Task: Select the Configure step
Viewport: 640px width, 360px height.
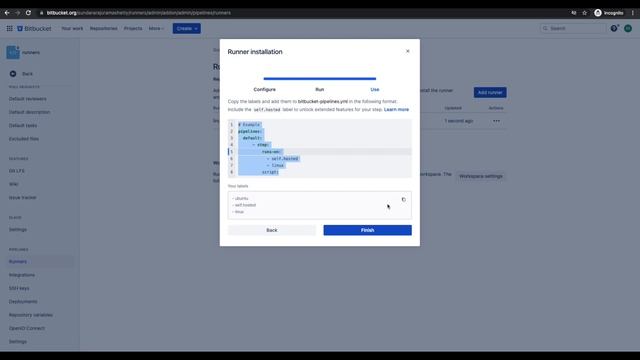Action: [264, 89]
